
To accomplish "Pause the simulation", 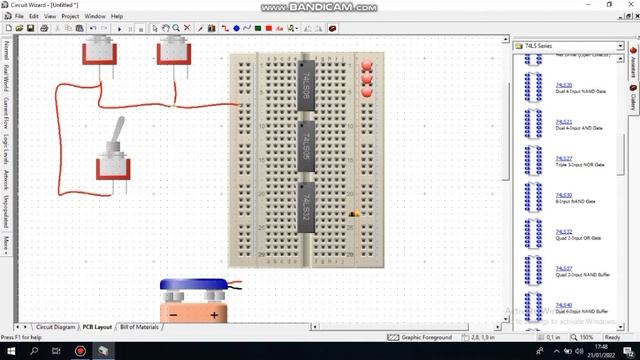I will tap(130, 29).
